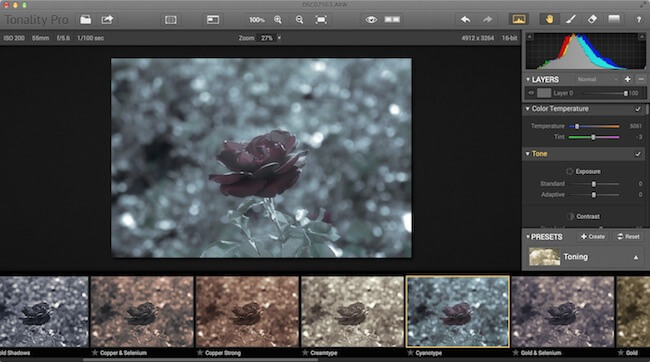Viewport: 650px width, 362px height.
Task: Favorite Copper & Selenium star
Action: coord(95,353)
